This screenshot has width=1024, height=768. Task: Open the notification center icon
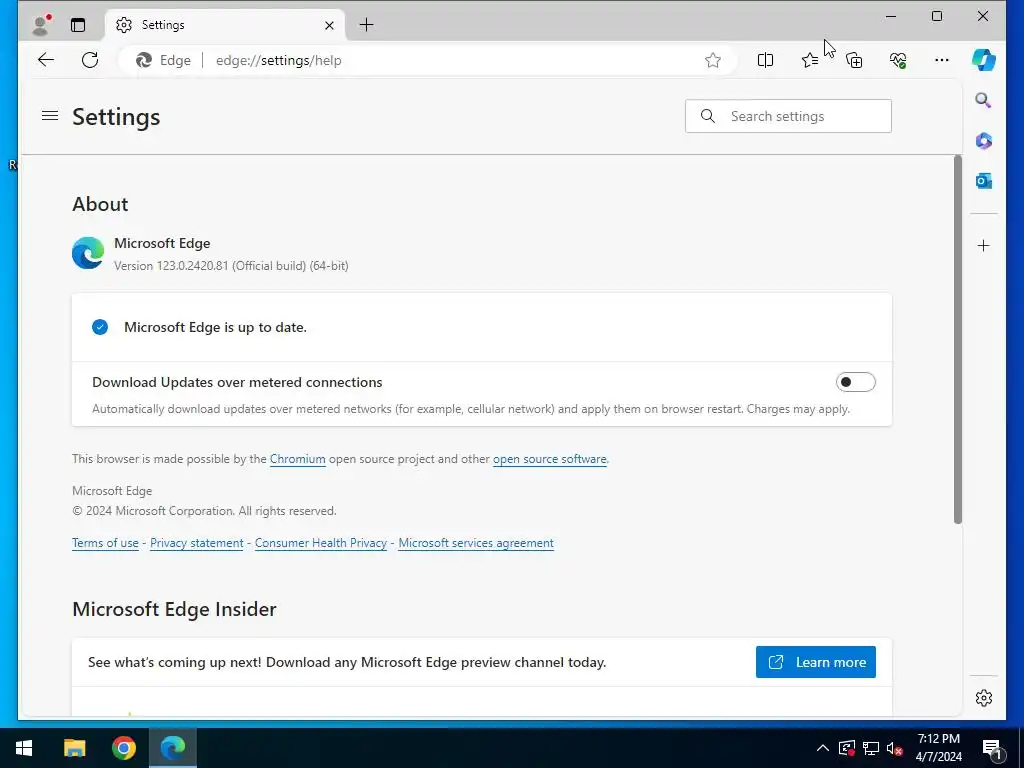[x=992, y=748]
